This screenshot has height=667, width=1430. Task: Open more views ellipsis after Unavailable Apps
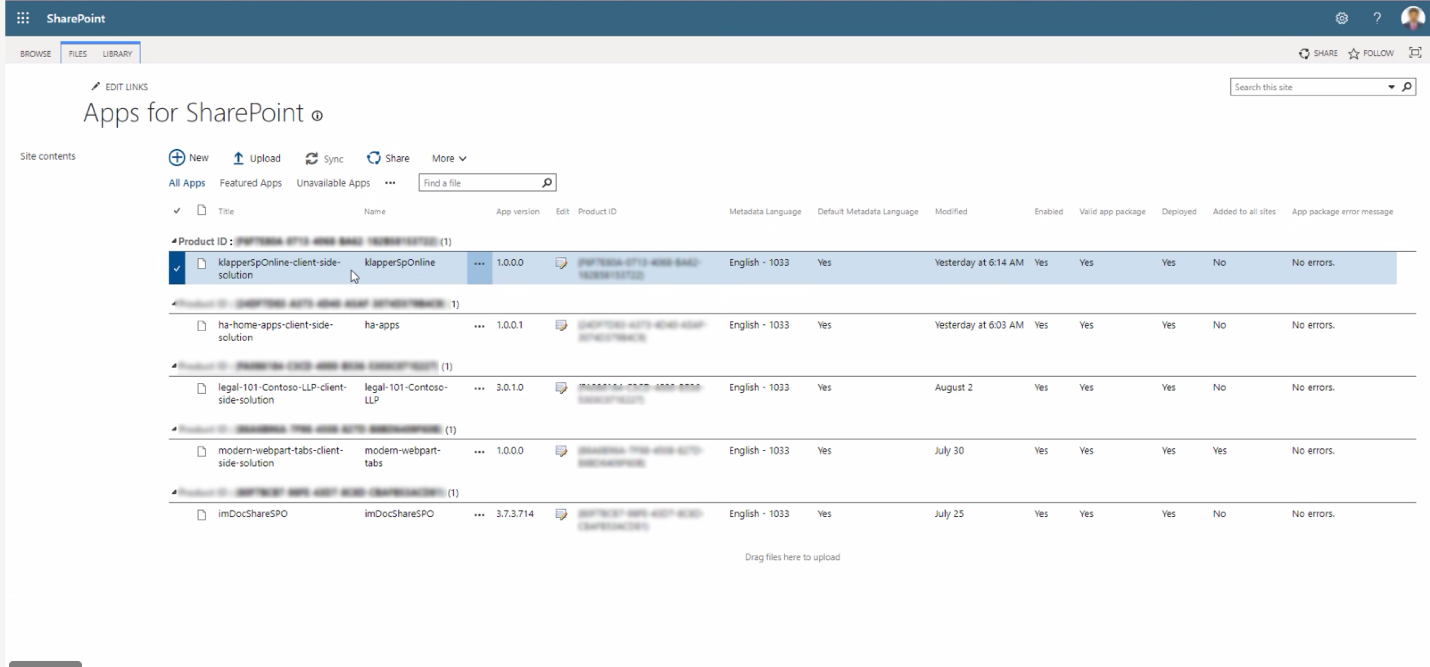(390, 183)
